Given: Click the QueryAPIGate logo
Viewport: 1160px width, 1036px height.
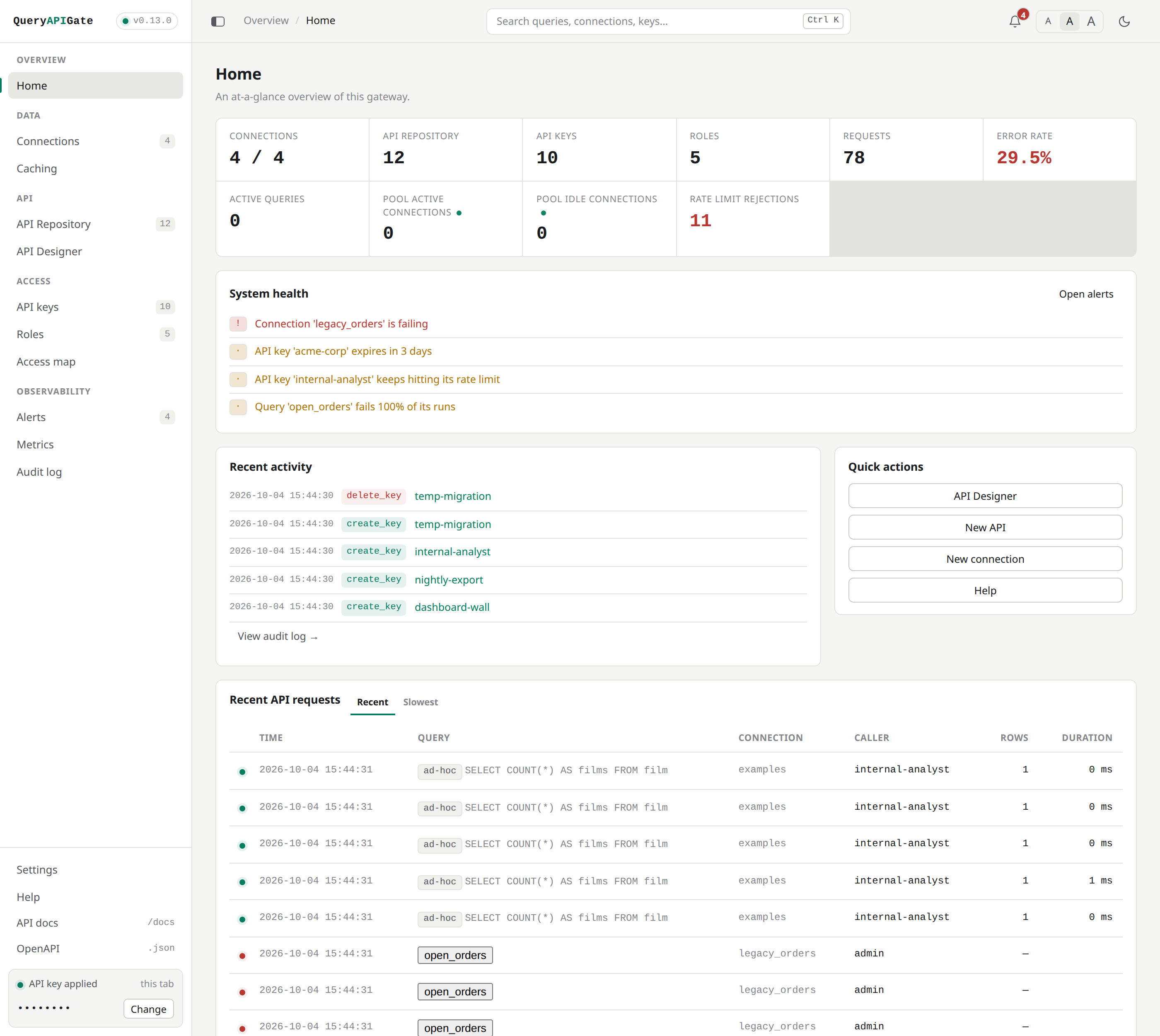Looking at the screenshot, I should 53,21.
